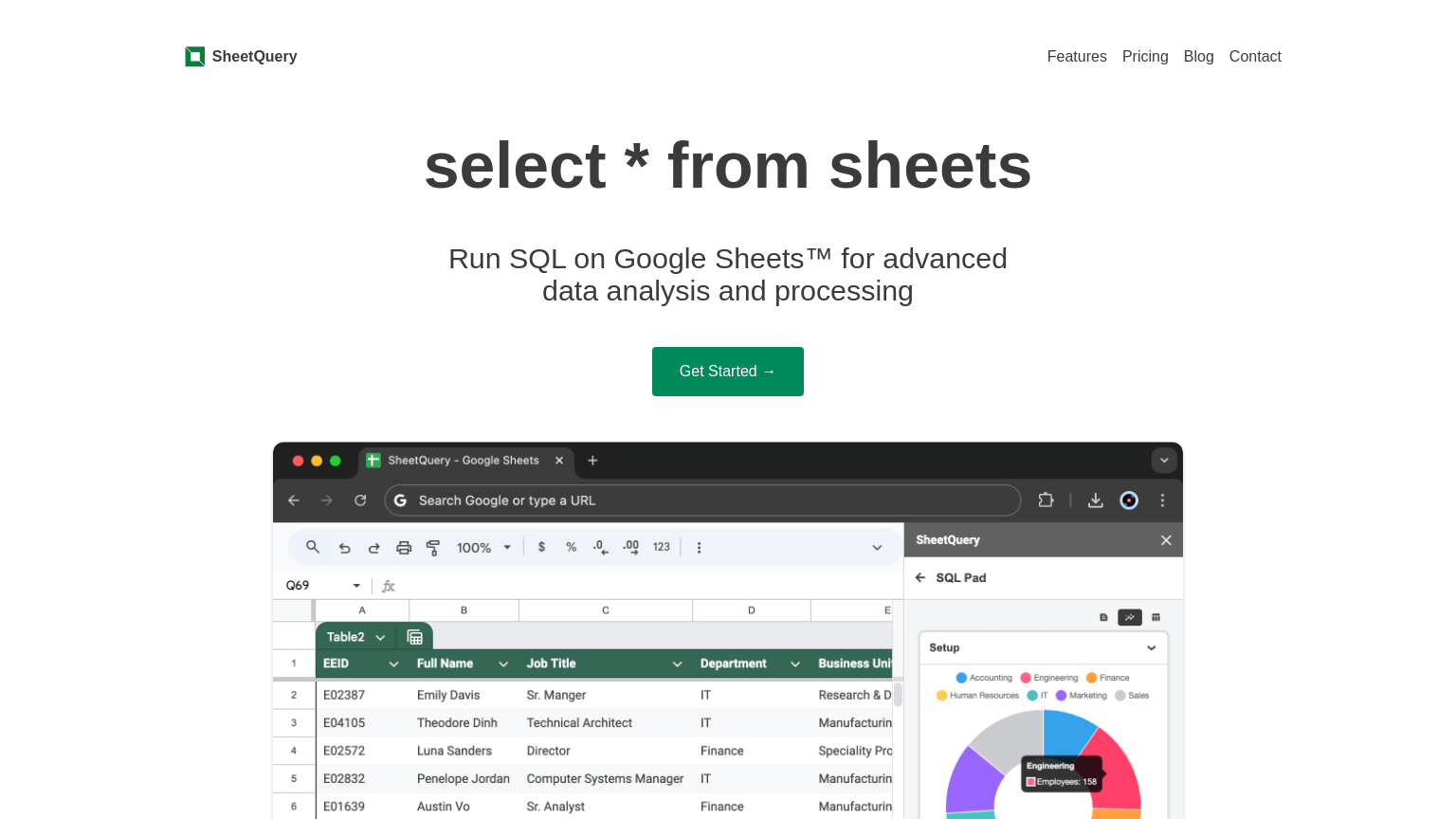Toggle the Marketing legend item in chart
Image resolution: width=1456 pixels, height=819 pixels.
[1082, 696]
